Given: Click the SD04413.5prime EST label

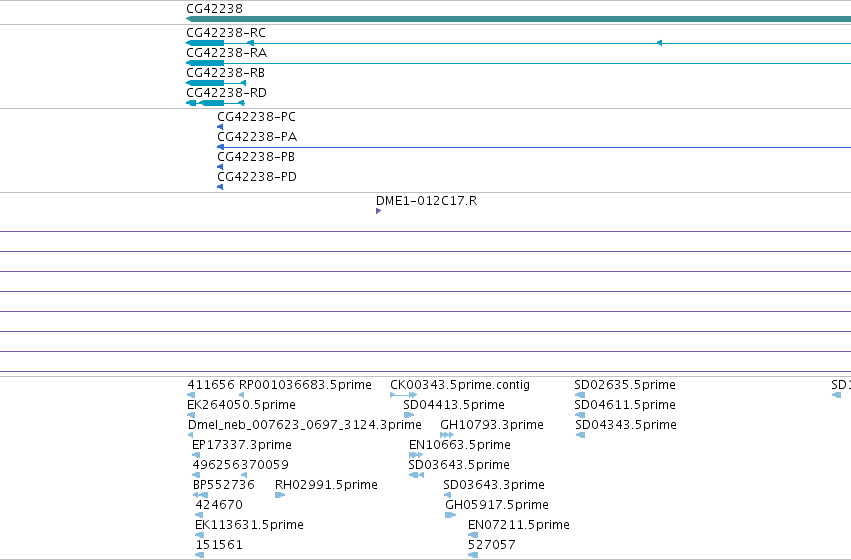Looking at the screenshot, I should click(454, 405).
